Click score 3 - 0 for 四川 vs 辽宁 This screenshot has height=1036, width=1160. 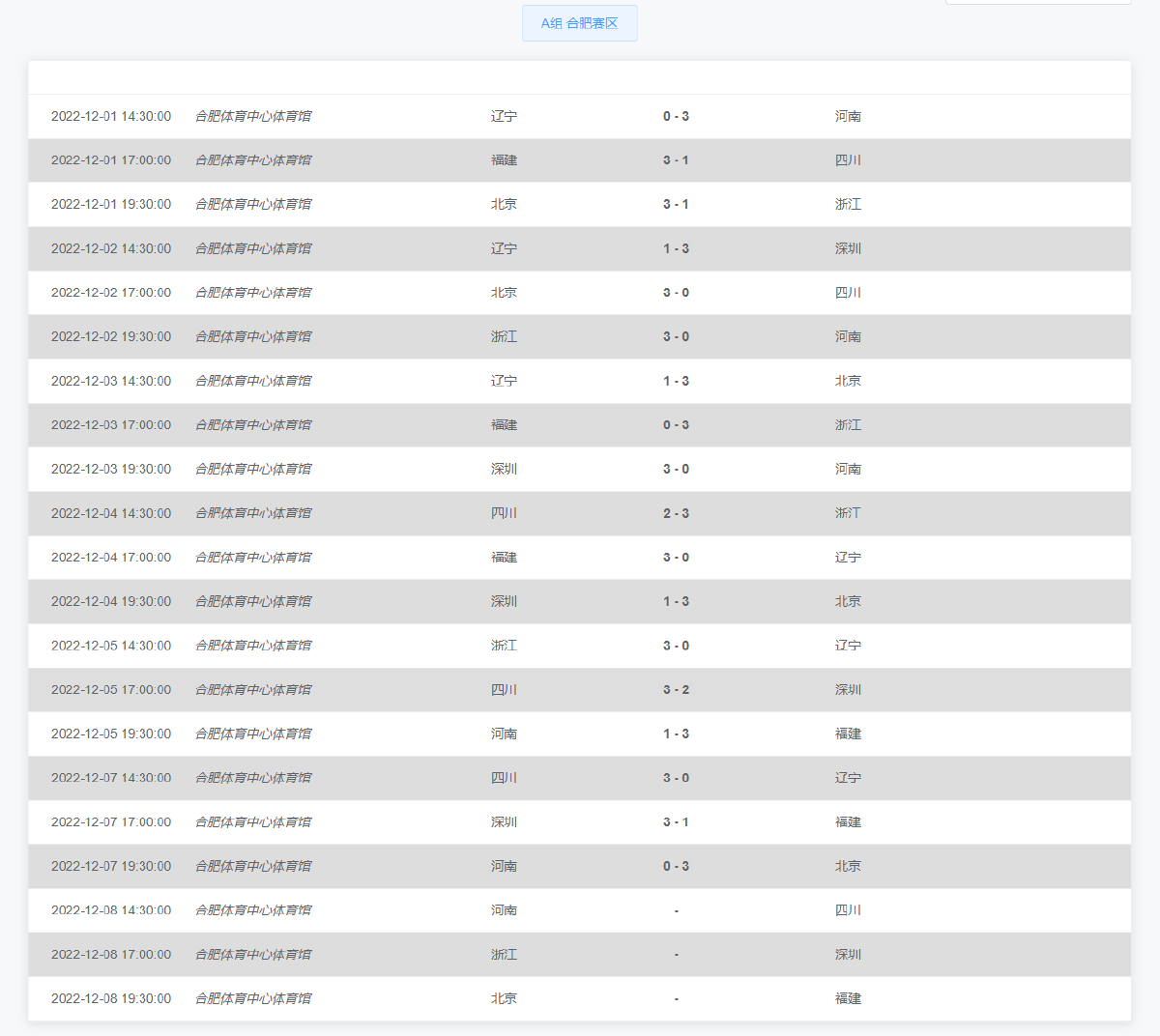pos(676,778)
